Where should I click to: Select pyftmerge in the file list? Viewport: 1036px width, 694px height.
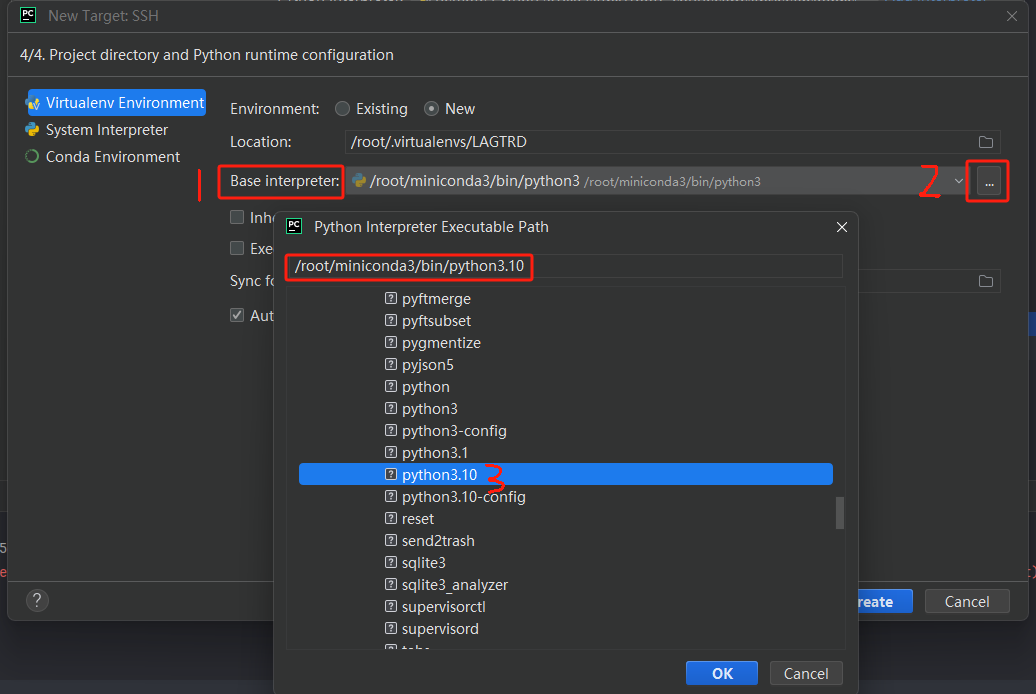tap(436, 299)
